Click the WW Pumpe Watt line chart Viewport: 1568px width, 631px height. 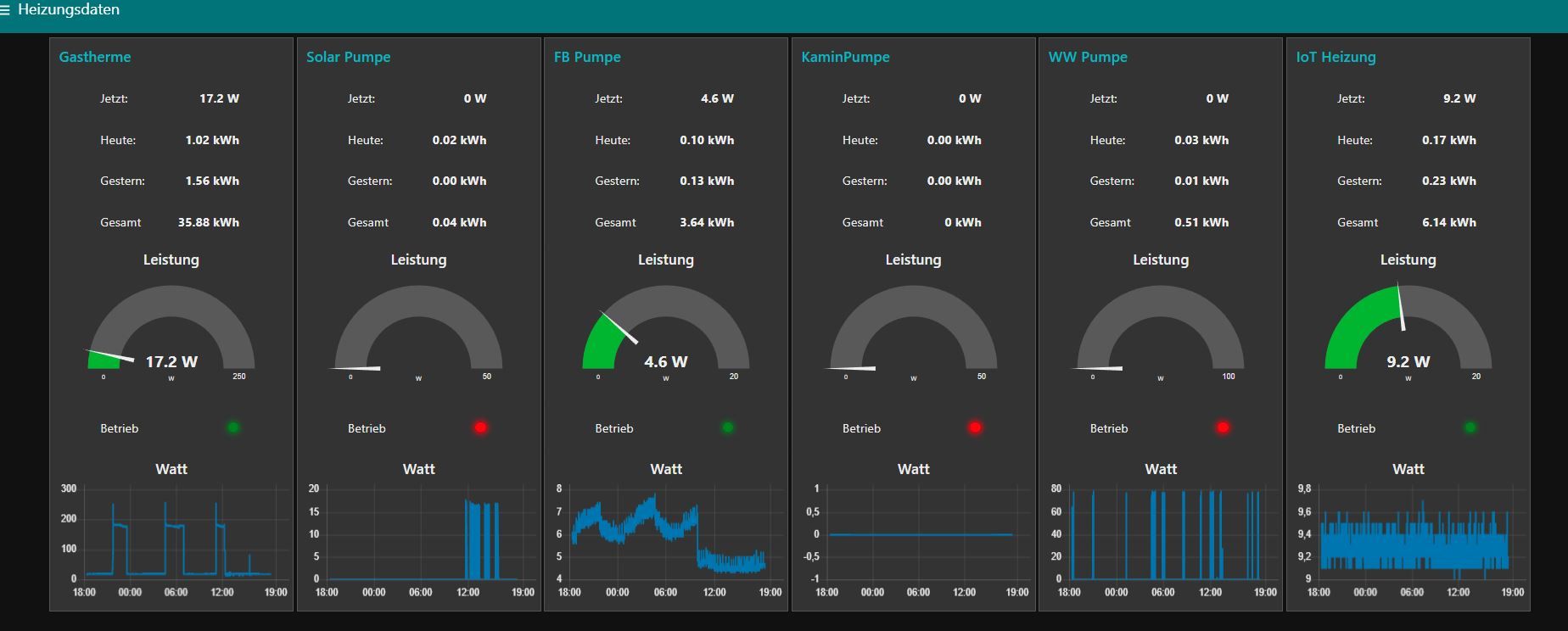coord(1164,541)
